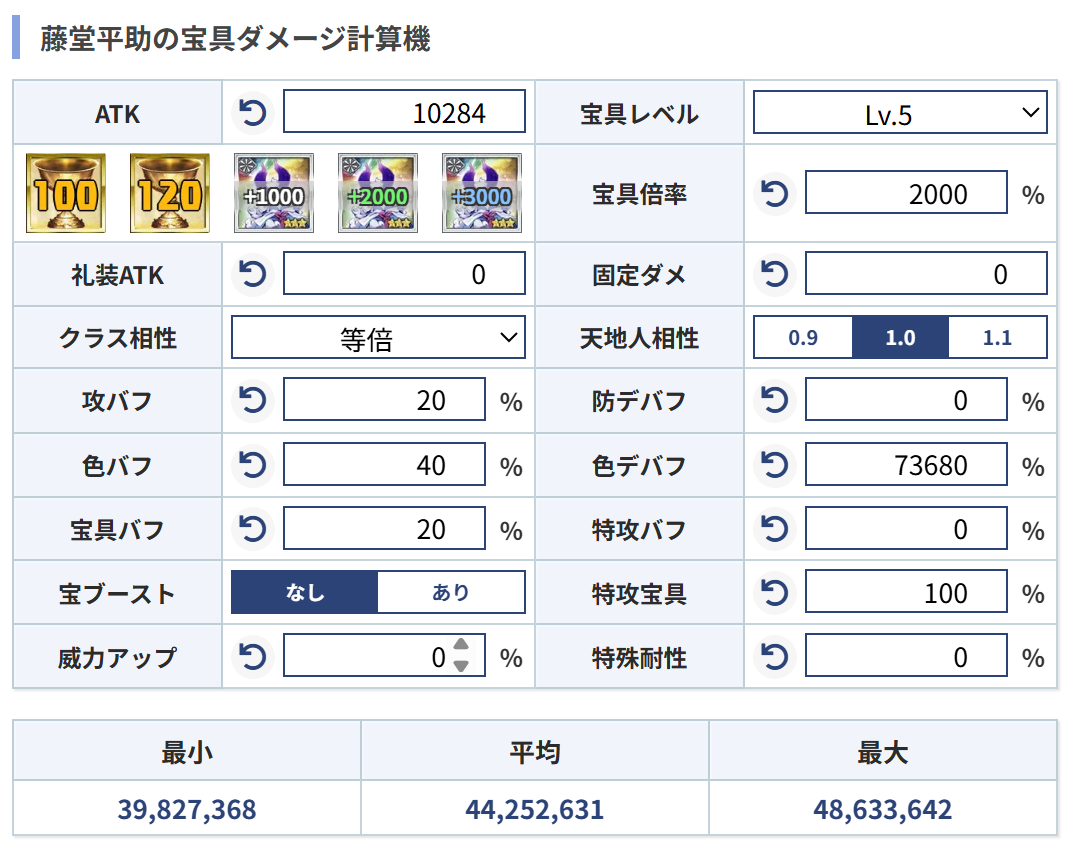Set 宝ブースト to なし
This screenshot has height=852, width=1084.
pyautogui.click(x=304, y=592)
